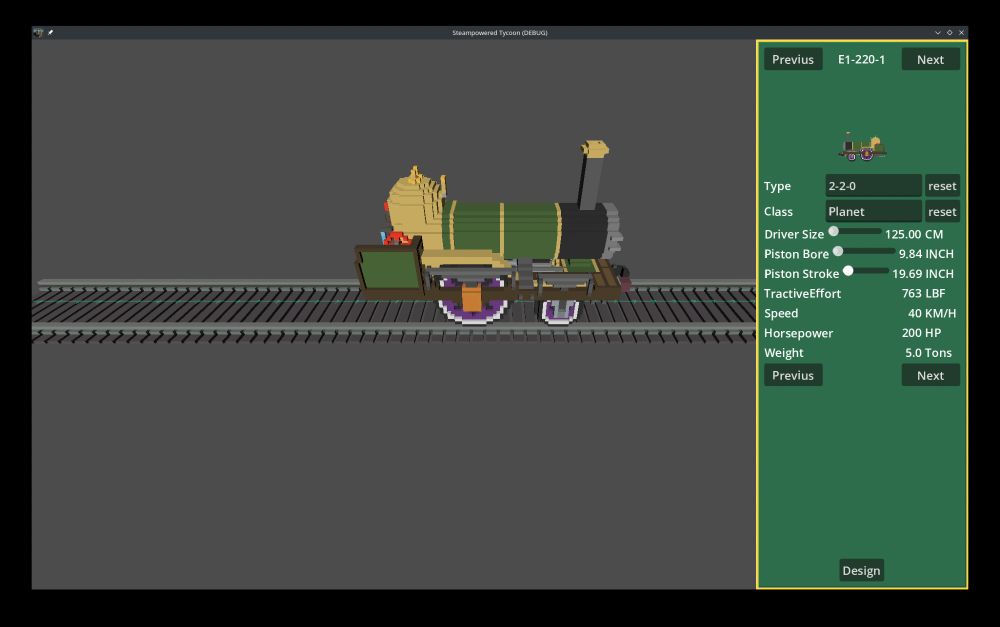Click the Horsepower label
Image resolution: width=1000 pixels, height=627 pixels.
click(798, 333)
